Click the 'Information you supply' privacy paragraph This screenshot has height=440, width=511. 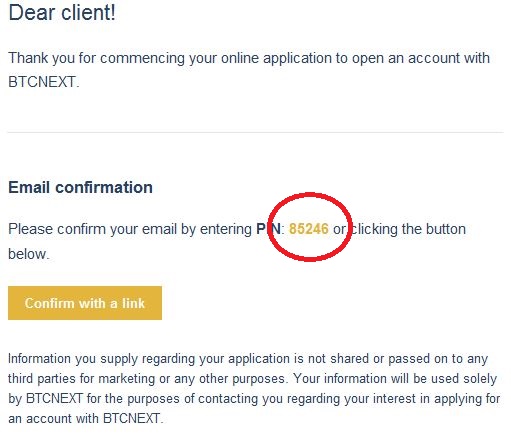[254, 388]
